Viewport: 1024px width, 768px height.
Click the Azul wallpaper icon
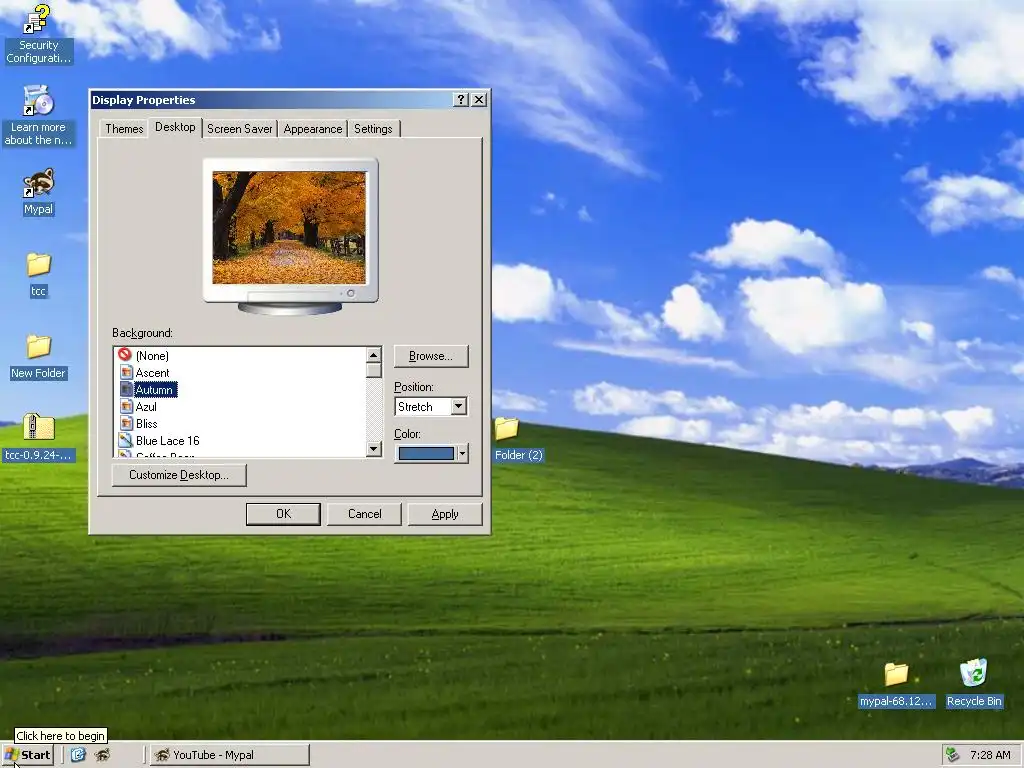pos(127,406)
